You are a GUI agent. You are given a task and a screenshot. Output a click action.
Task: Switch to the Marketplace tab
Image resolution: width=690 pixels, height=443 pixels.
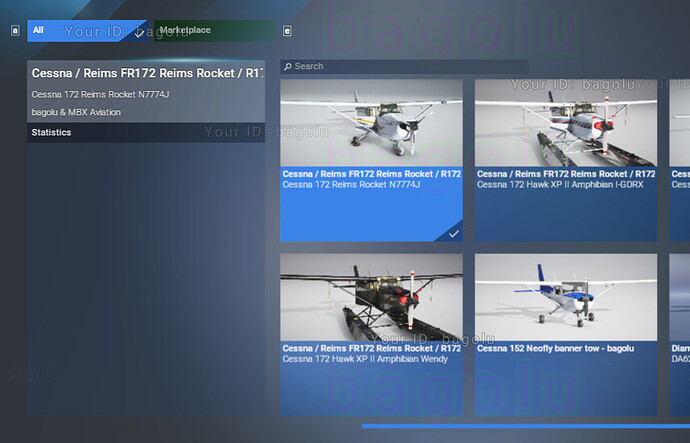tap(214, 31)
